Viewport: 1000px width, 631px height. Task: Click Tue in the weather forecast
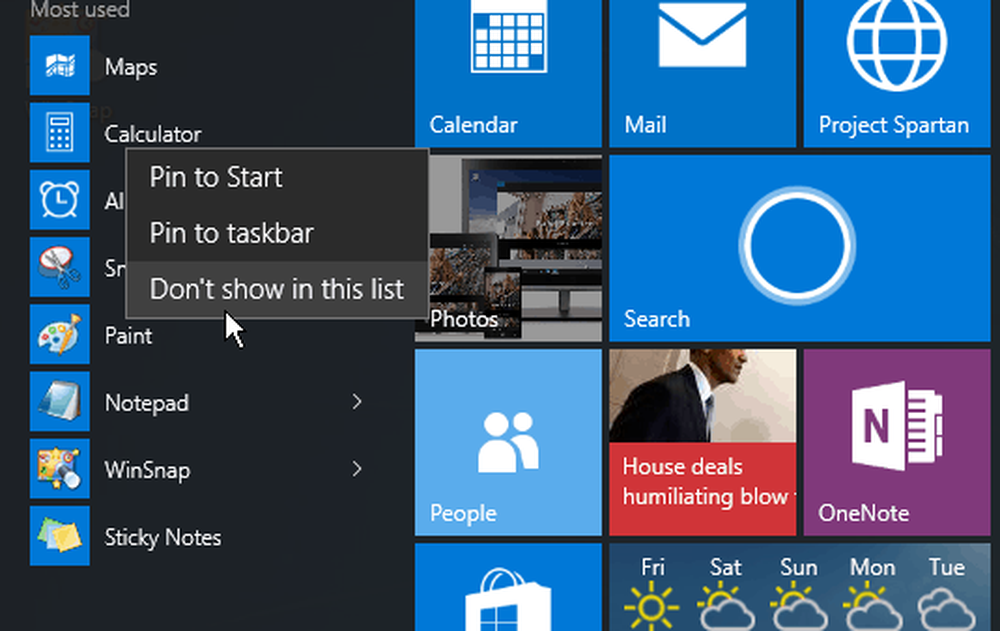click(x=946, y=567)
